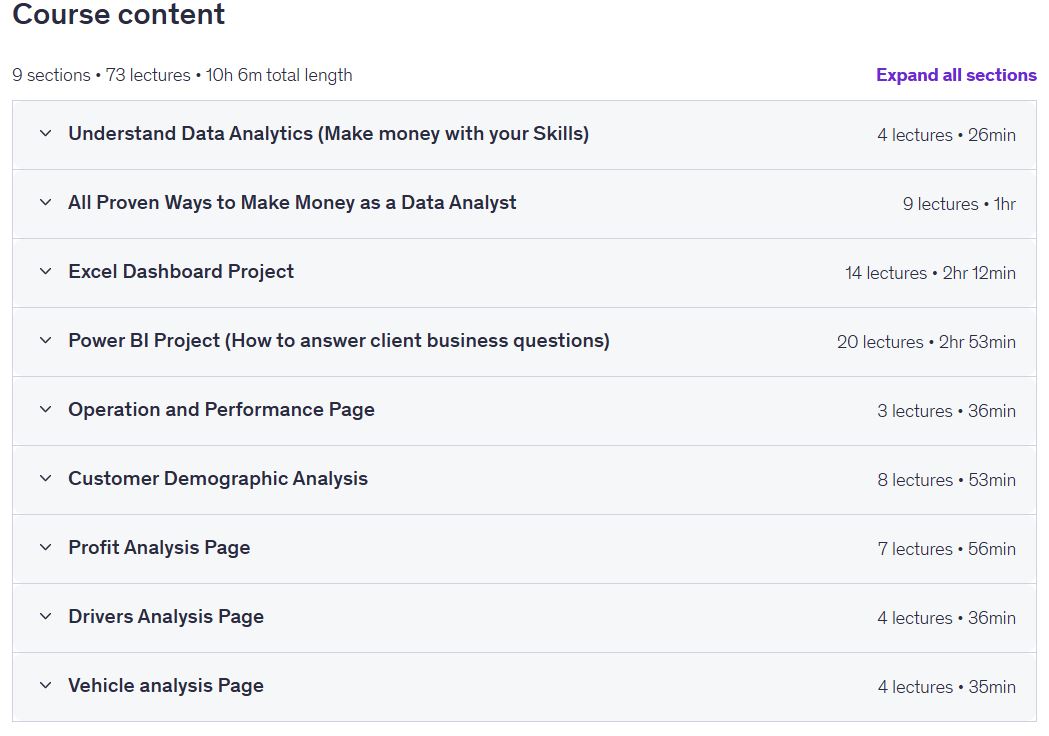Open All Proven Ways to Make Money title
1049x736 pixels.
point(292,203)
